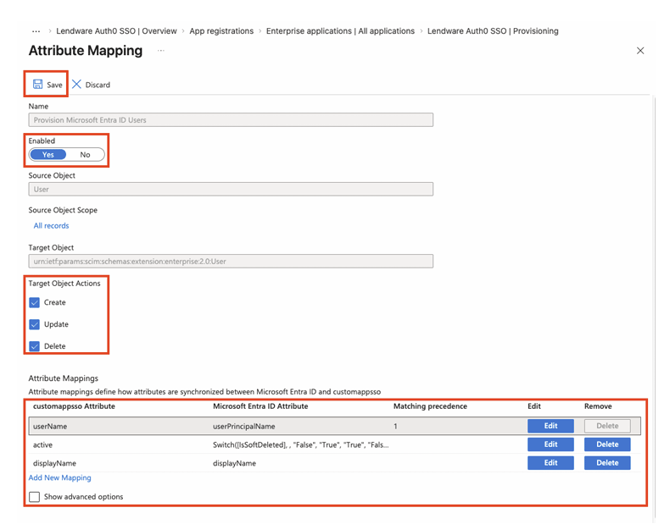Uncheck the Delete target action checkbox
The image size is (670, 524).
click(35, 346)
